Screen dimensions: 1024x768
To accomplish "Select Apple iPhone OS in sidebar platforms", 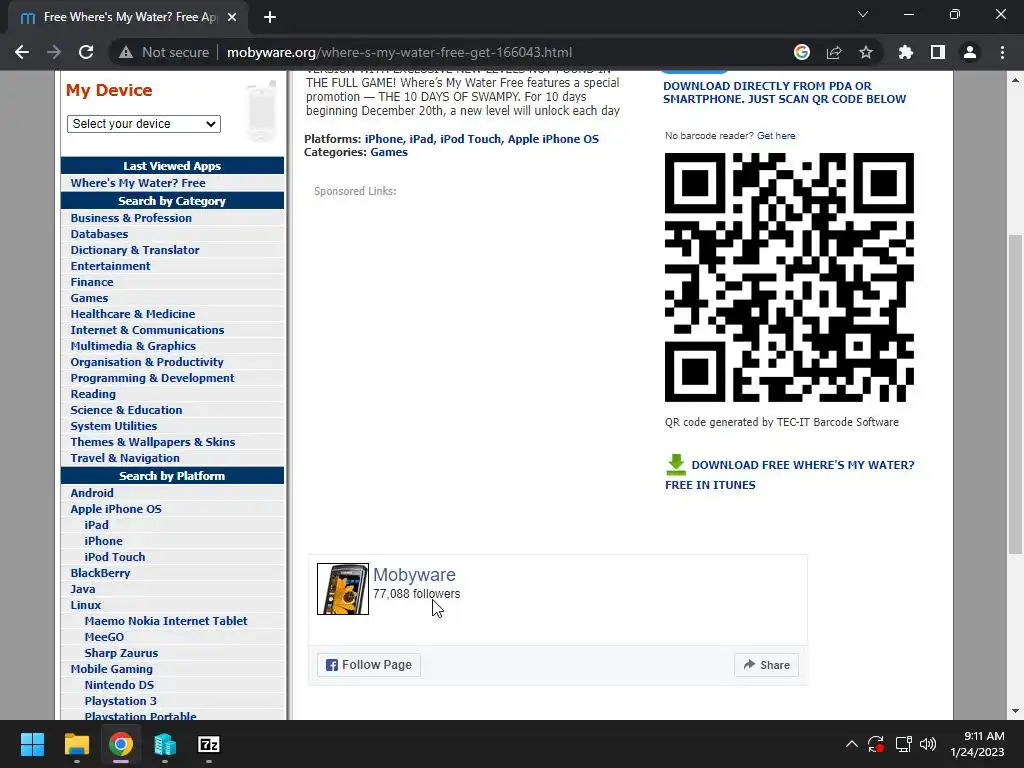I will [x=116, y=509].
